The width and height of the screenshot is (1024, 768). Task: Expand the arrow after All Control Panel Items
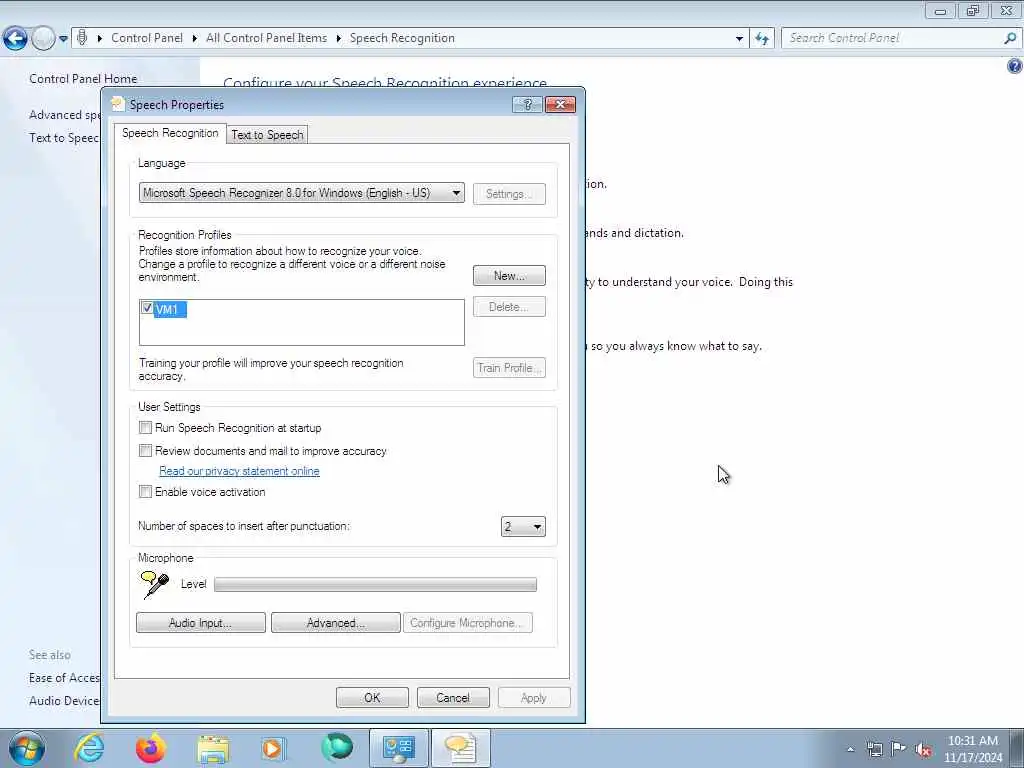(338, 39)
